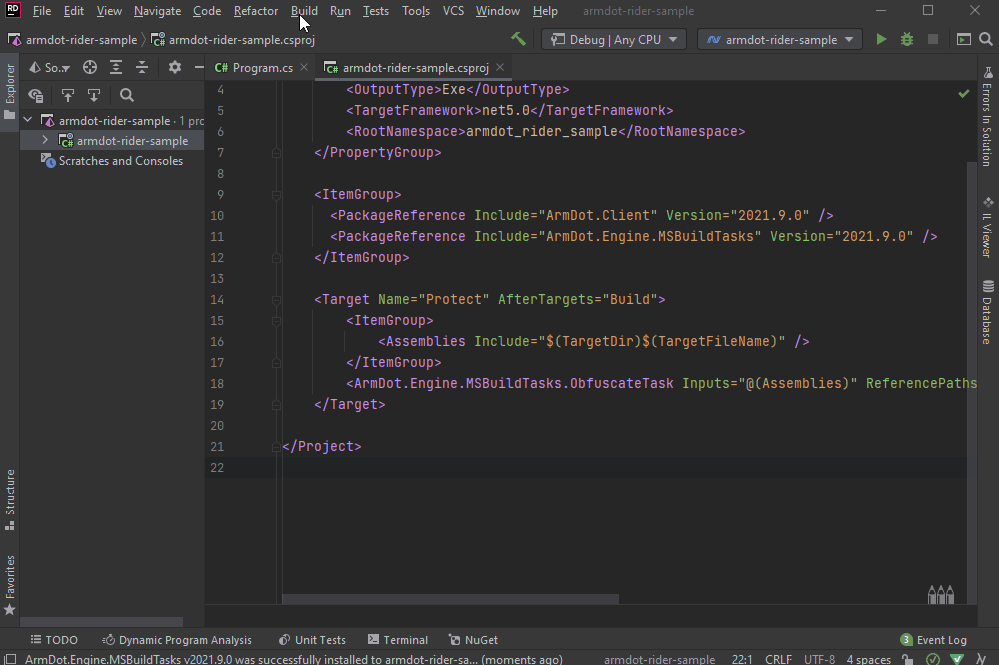Open the Build menu
Screen dimensions: 999x665
304,11
